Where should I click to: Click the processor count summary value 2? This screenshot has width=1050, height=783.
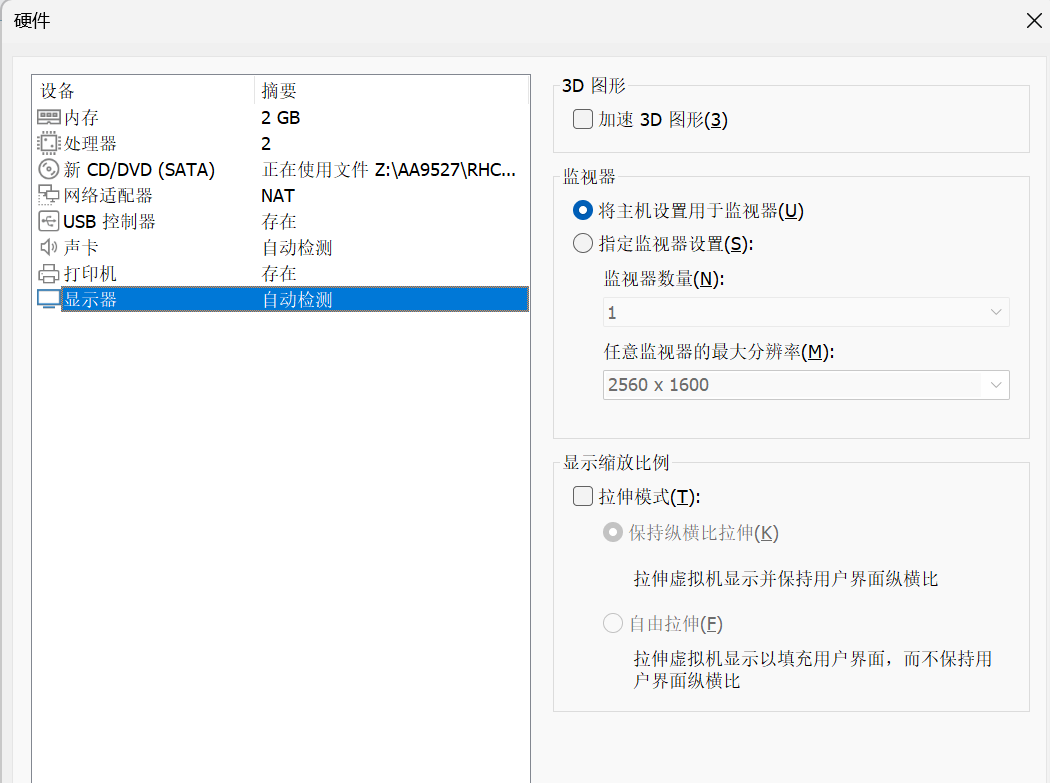266,144
